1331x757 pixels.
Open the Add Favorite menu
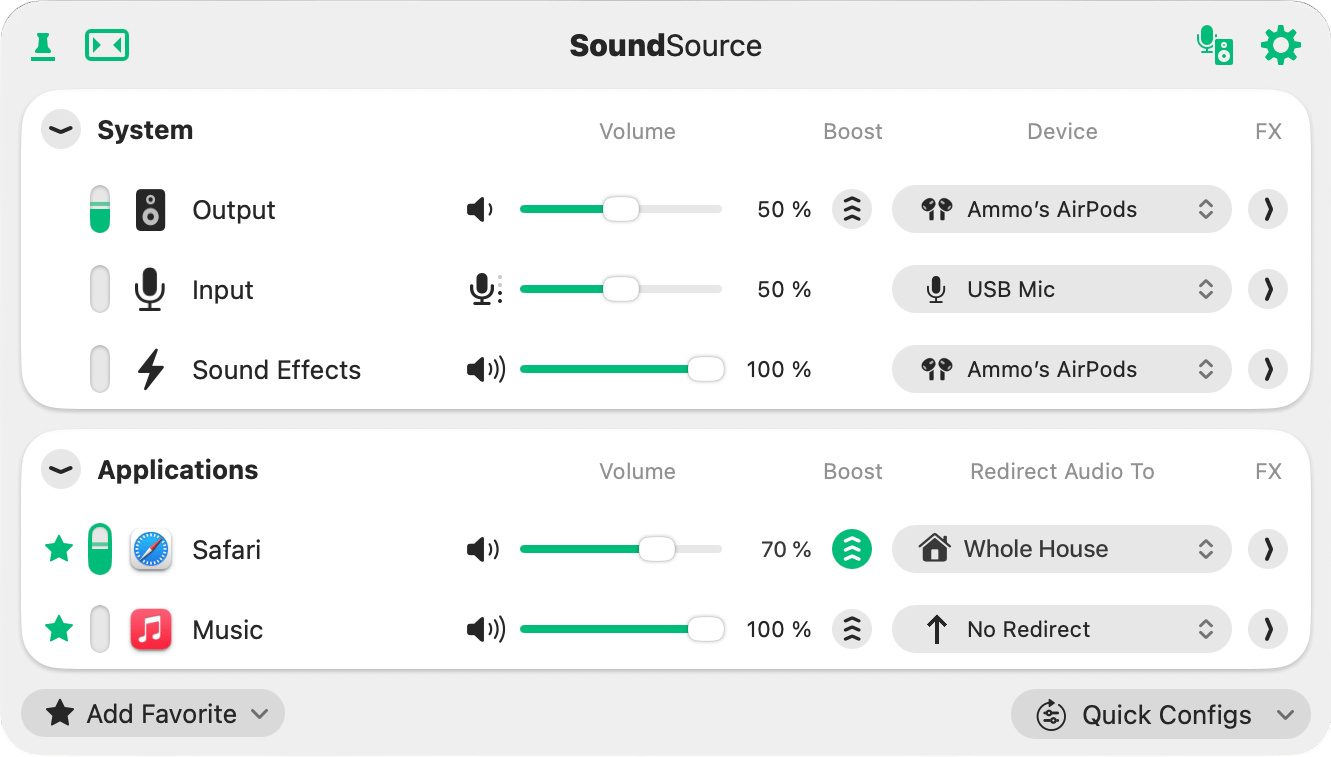pyautogui.click(x=153, y=714)
